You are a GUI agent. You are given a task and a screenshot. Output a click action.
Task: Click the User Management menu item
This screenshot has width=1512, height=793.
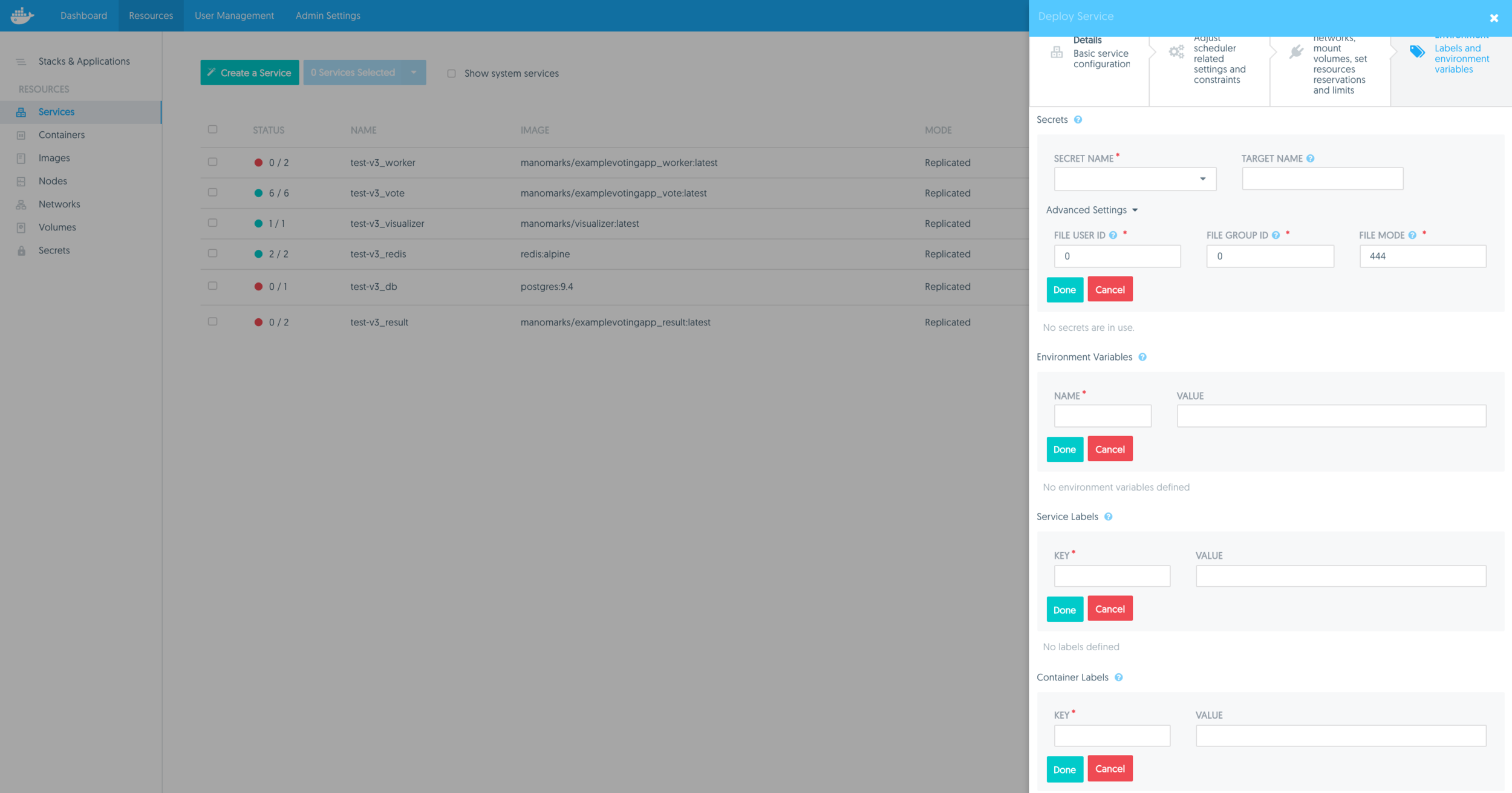(234, 16)
